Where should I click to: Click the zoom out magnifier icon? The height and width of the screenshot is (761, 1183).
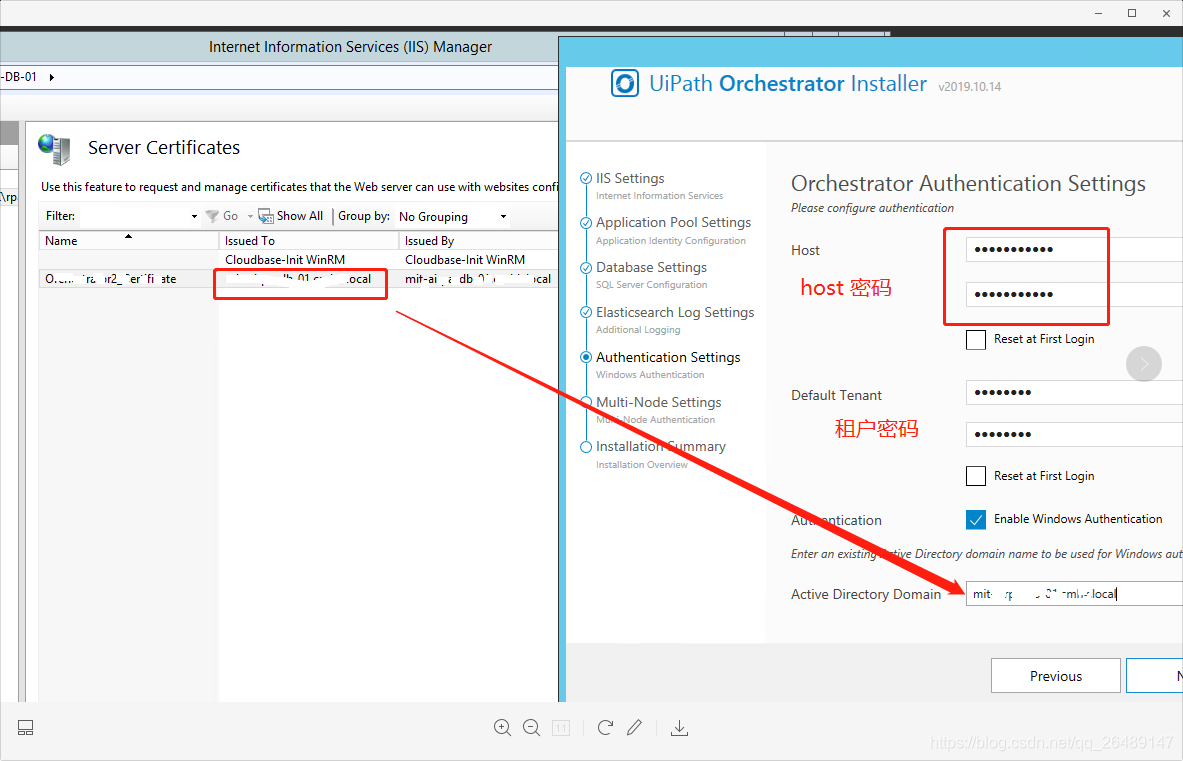pyautogui.click(x=532, y=728)
